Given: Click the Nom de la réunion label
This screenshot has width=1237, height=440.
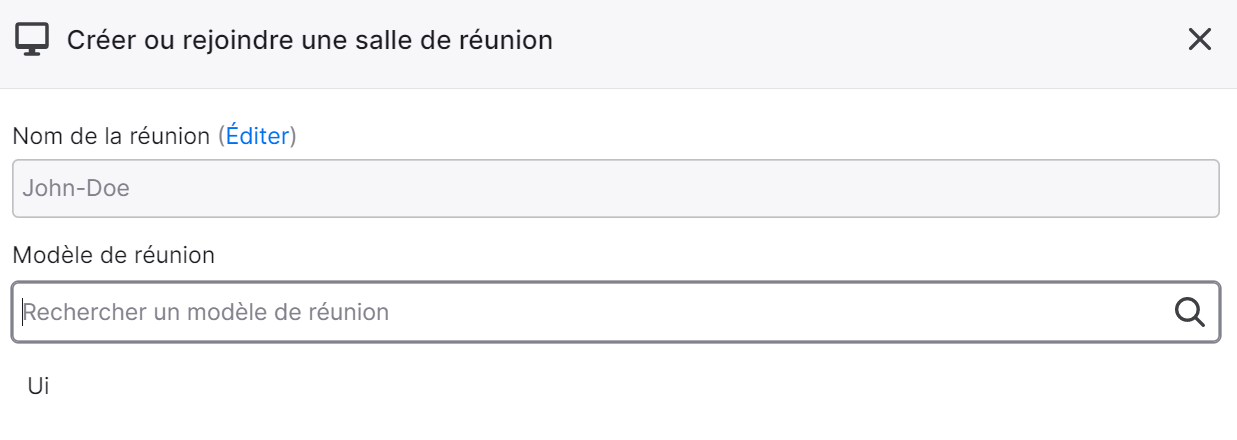Looking at the screenshot, I should (x=111, y=136).
